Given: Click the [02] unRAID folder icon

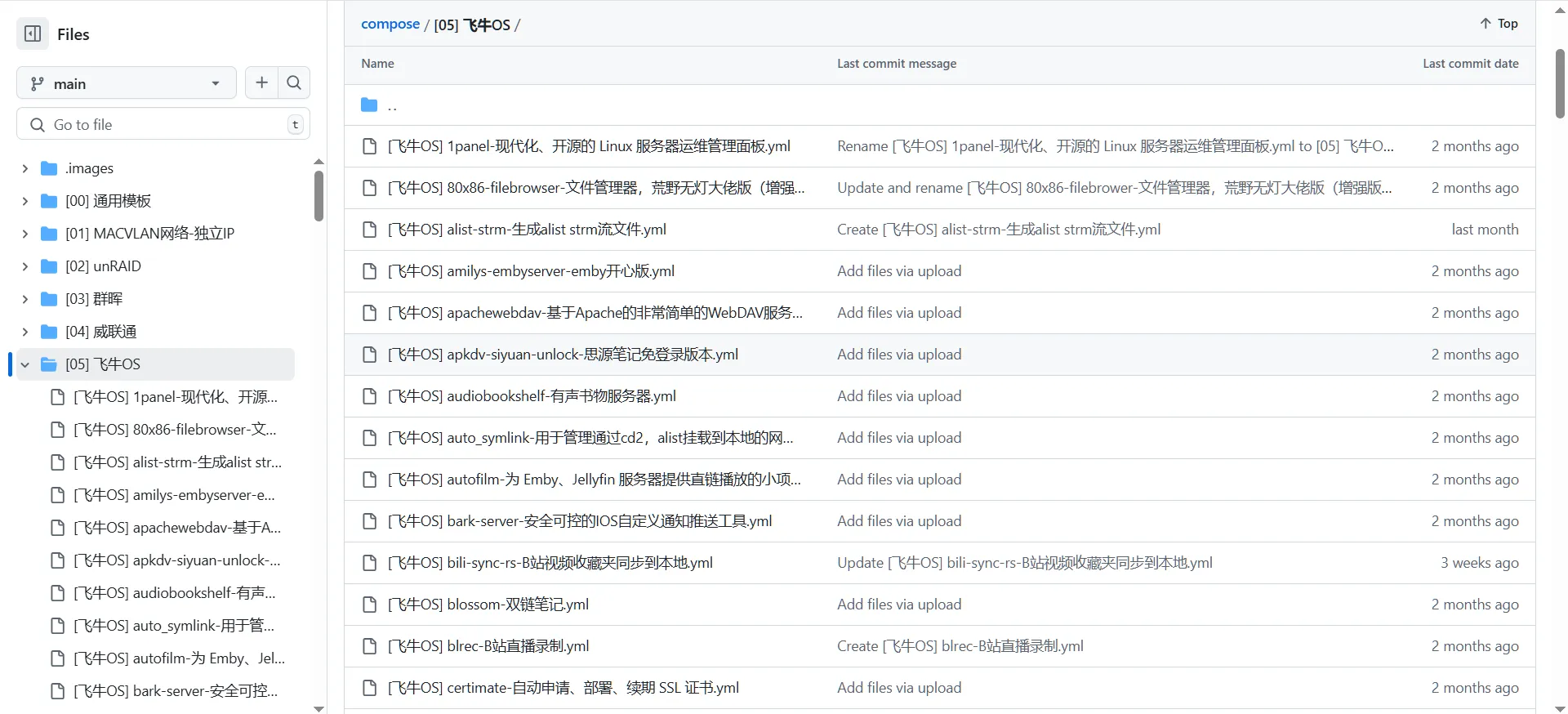Looking at the screenshot, I should tap(49, 266).
